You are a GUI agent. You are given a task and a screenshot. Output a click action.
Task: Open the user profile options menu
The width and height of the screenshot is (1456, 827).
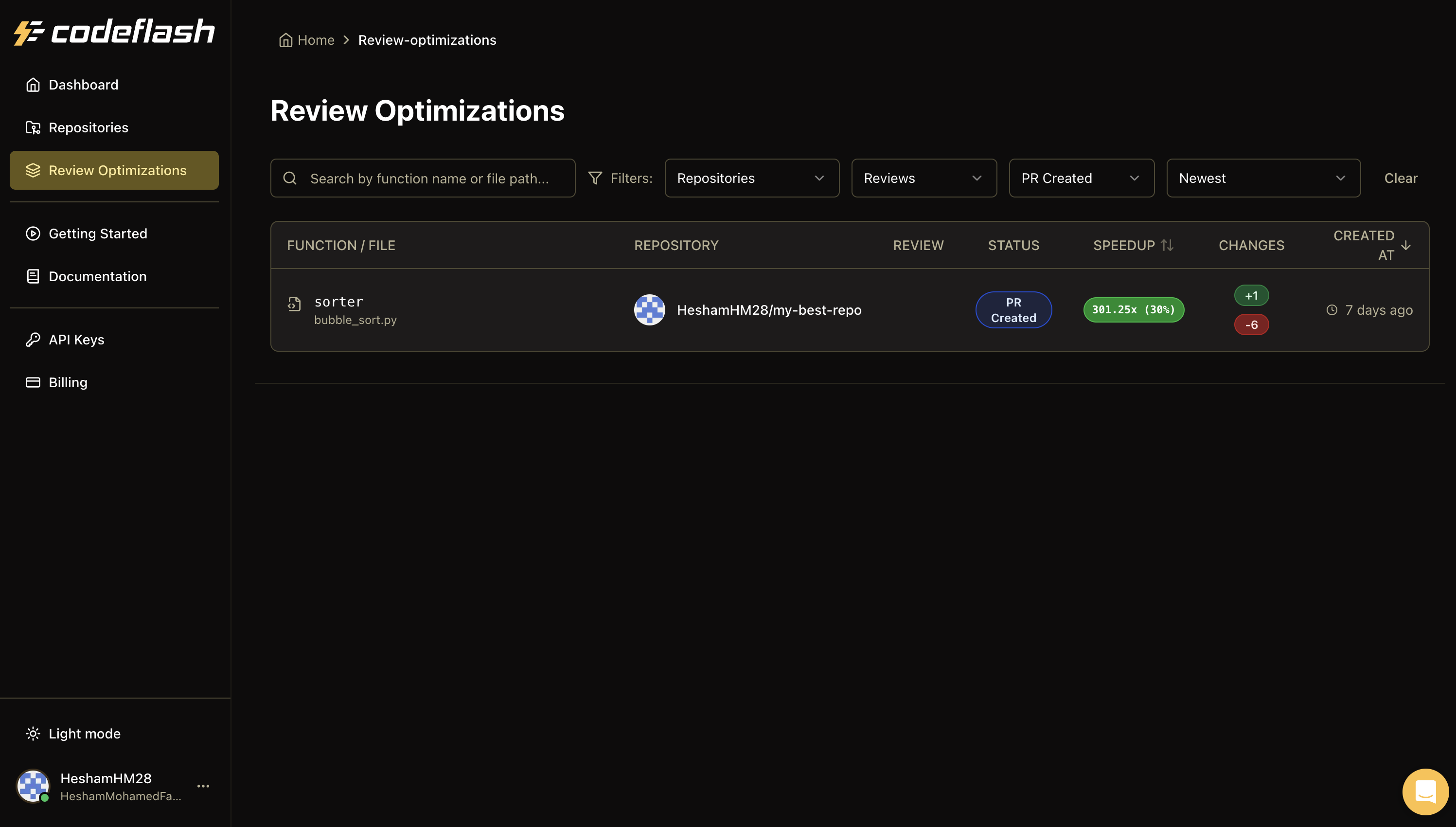203,786
